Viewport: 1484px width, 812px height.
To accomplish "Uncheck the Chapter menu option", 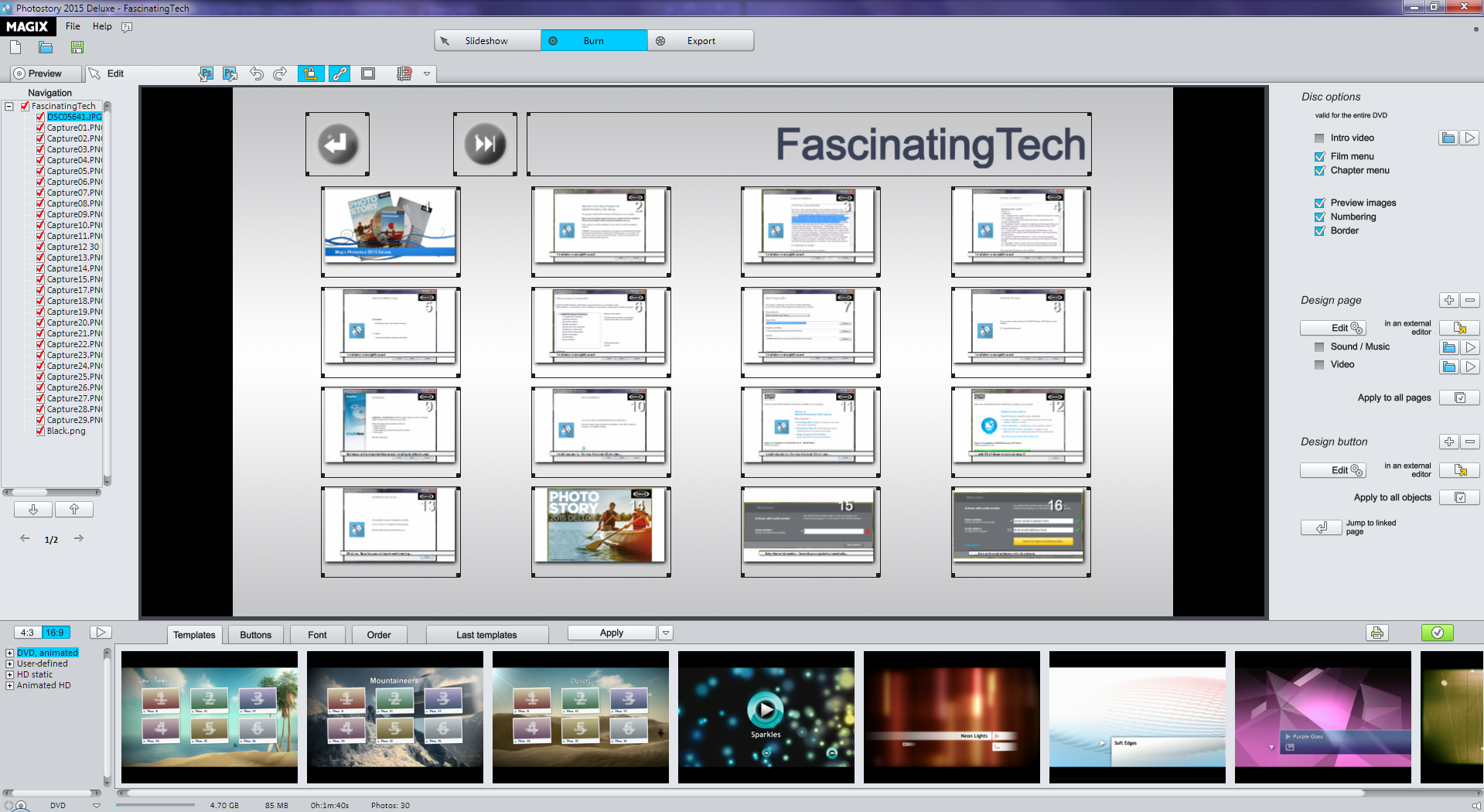I will click(1319, 171).
